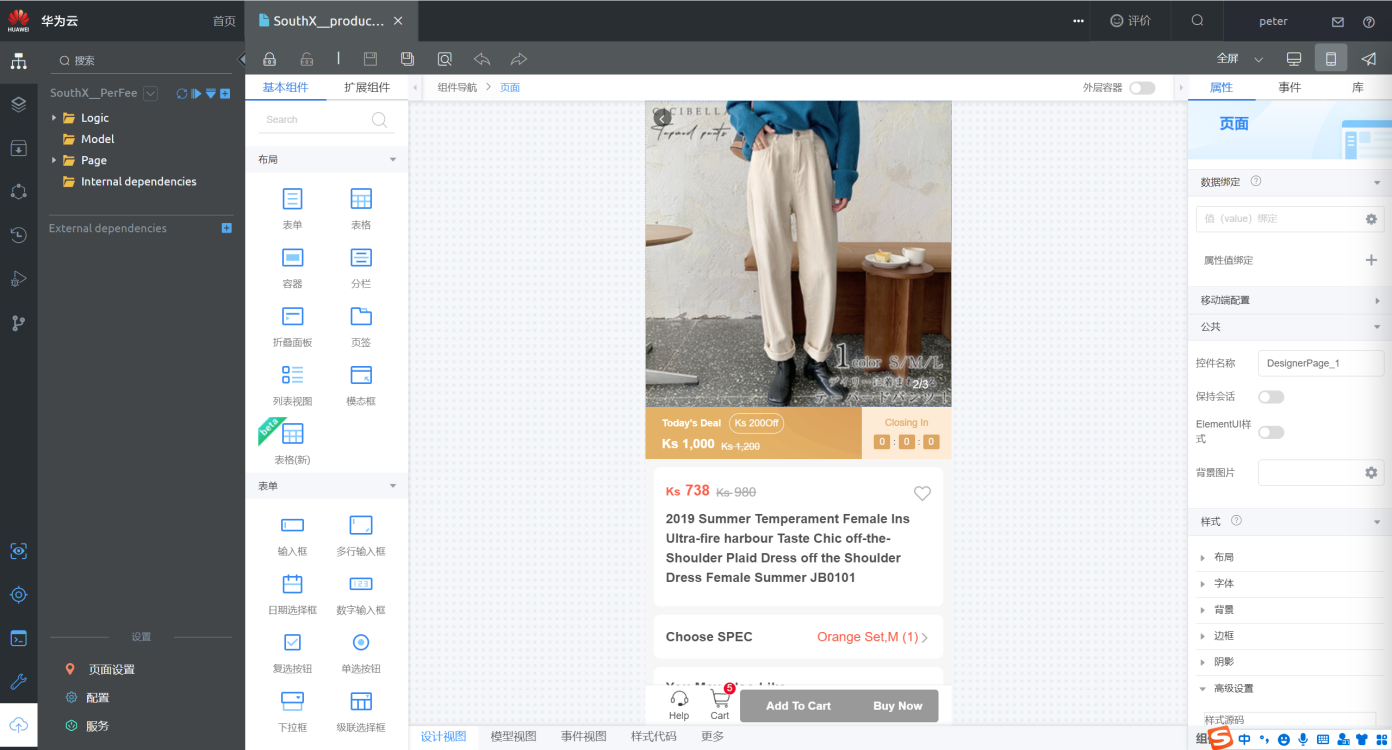Switch to mobile phone view

click(x=1331, y=59)
